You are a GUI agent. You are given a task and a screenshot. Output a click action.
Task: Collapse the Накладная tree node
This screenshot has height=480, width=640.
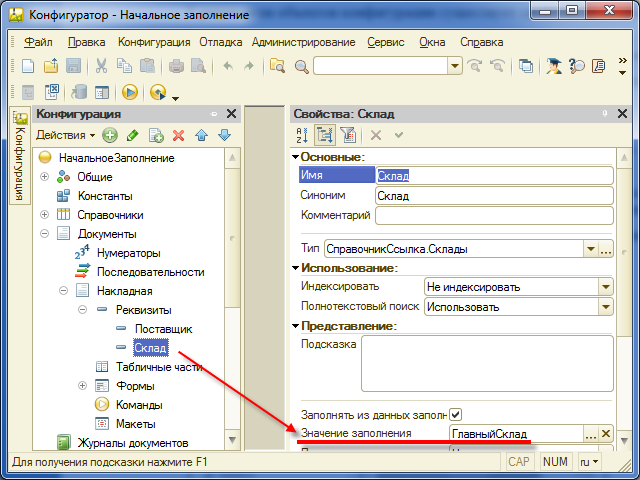pyautogui.click(x=63, y=291)
